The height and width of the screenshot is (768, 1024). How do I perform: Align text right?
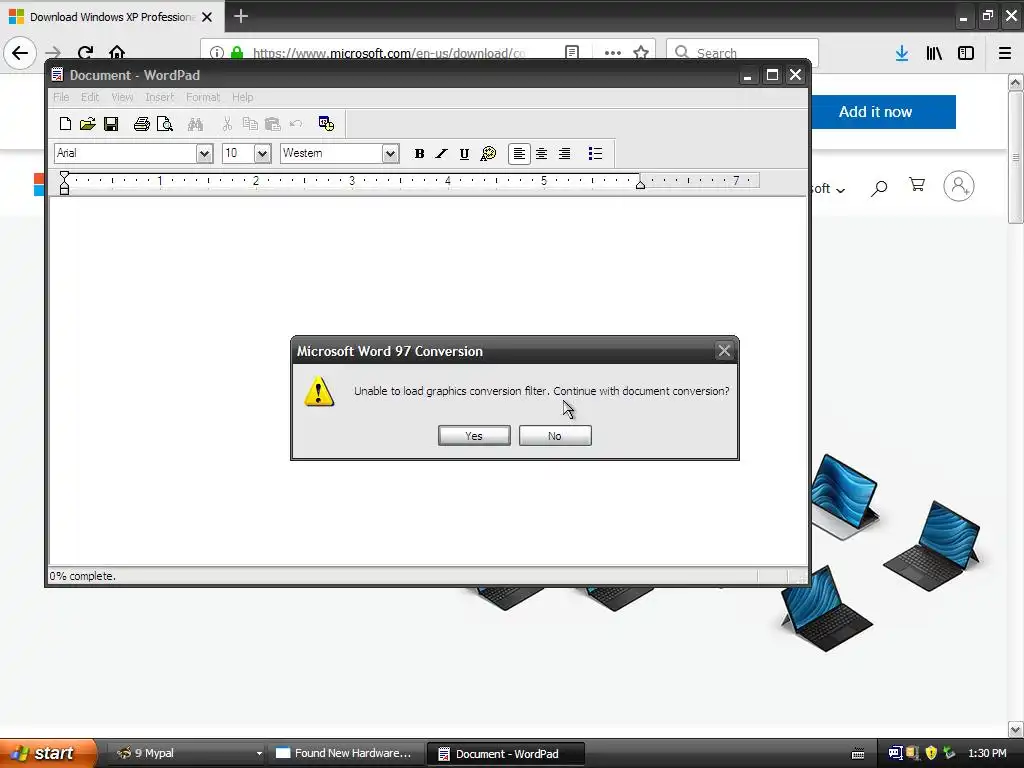tap(565, 153)
